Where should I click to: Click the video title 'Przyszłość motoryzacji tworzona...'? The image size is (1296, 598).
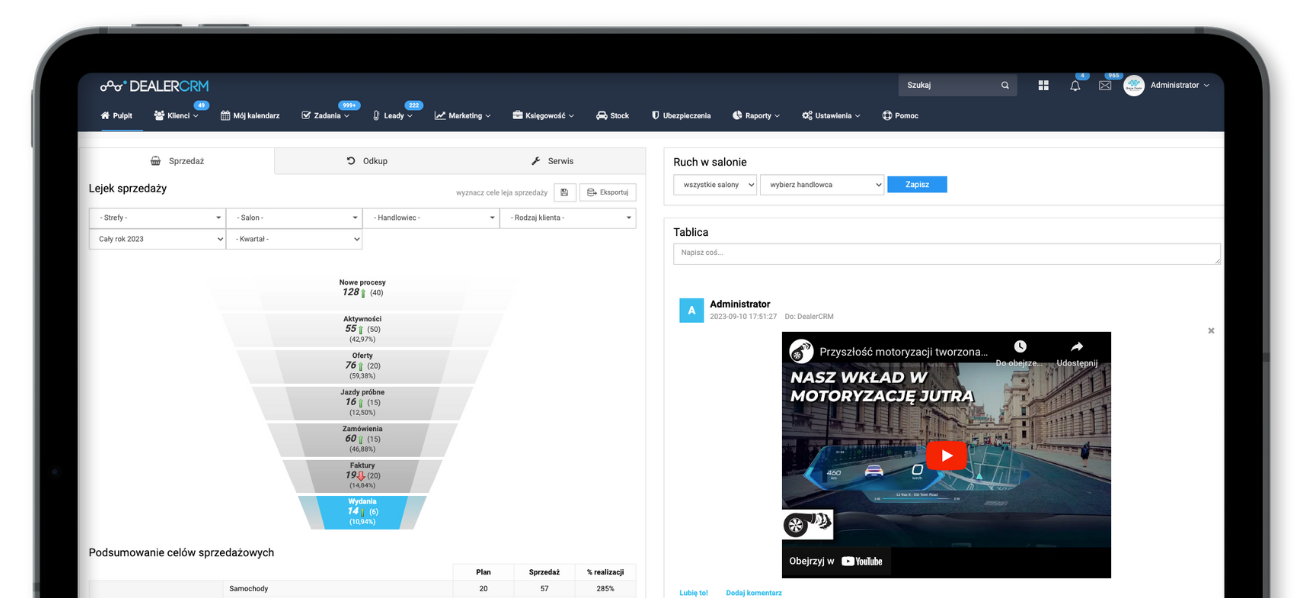pos(903,352)
